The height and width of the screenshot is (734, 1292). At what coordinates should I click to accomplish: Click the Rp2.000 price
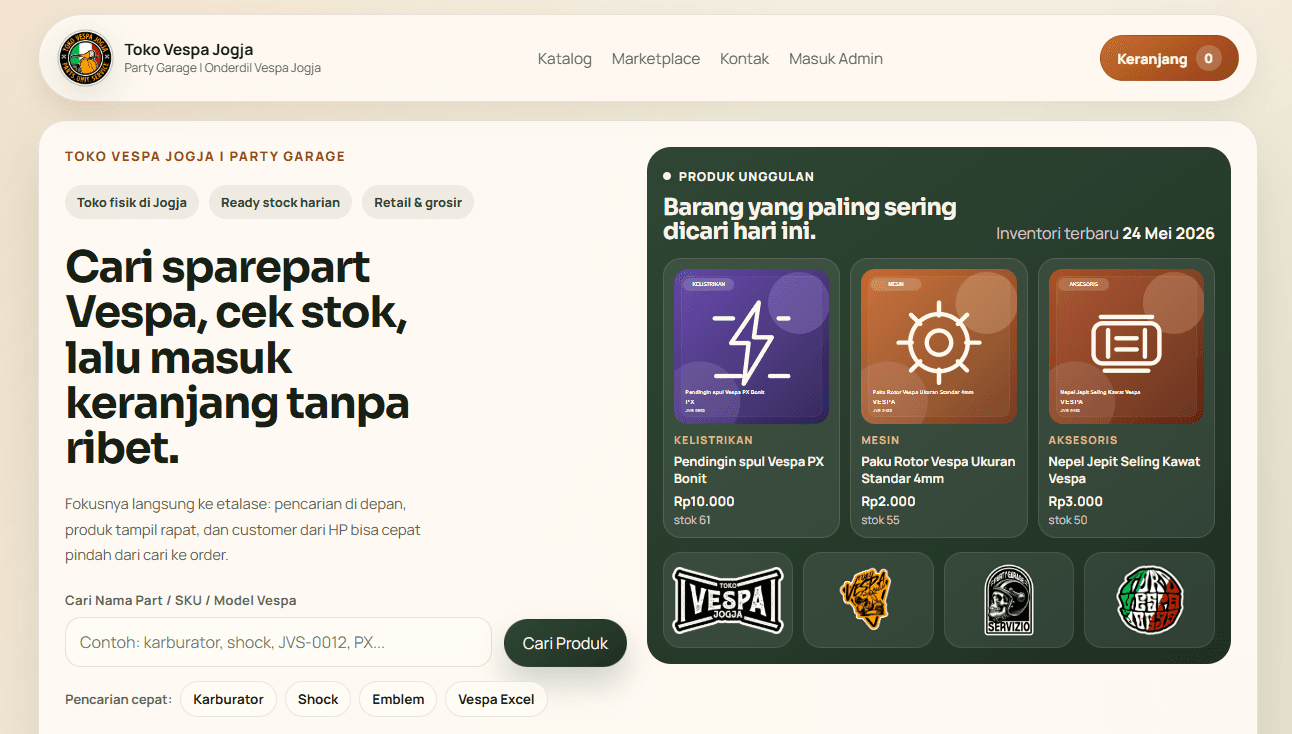point(888,502)
